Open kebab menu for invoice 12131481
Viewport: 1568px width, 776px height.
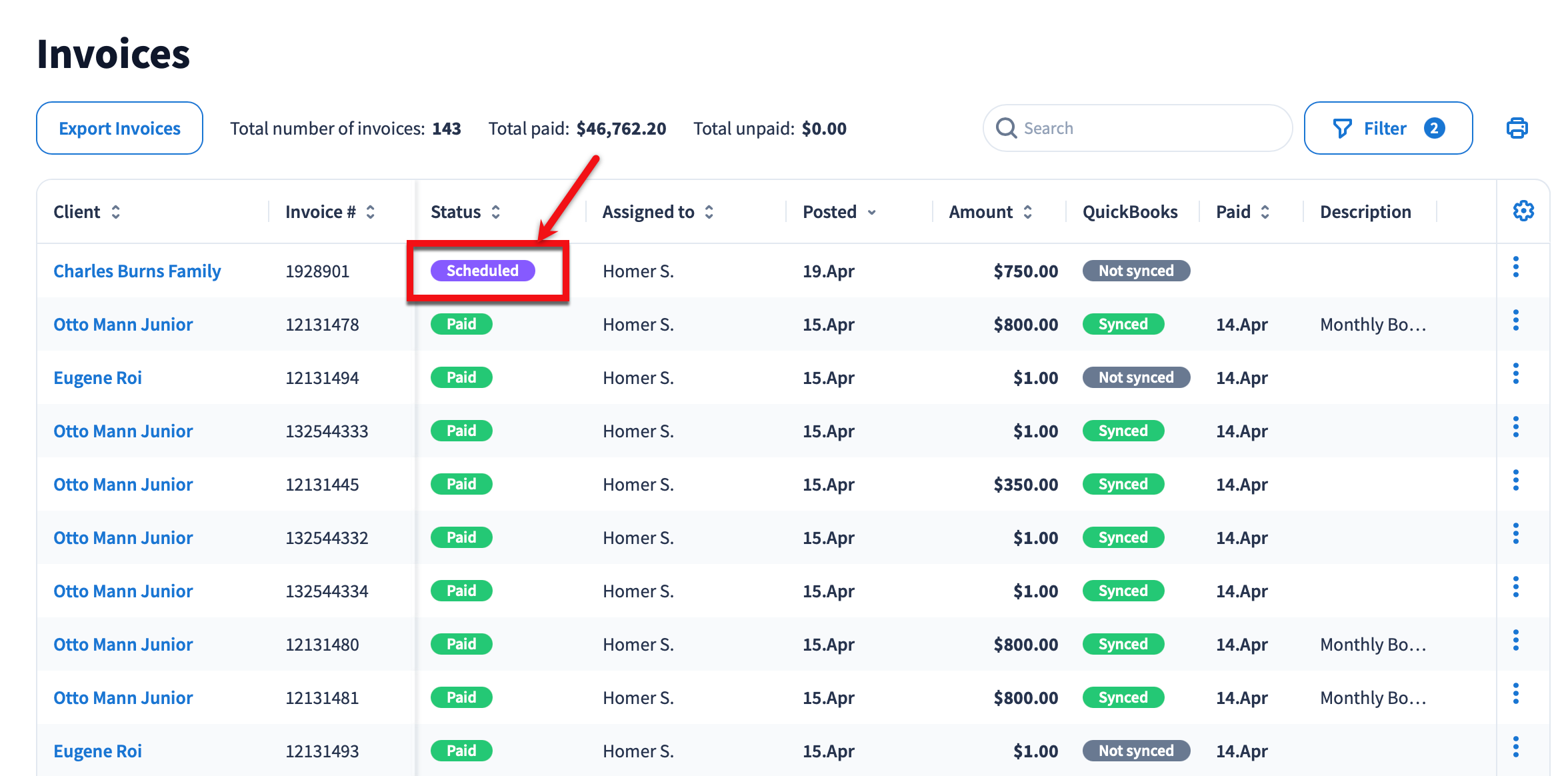tap(1516, 694)
